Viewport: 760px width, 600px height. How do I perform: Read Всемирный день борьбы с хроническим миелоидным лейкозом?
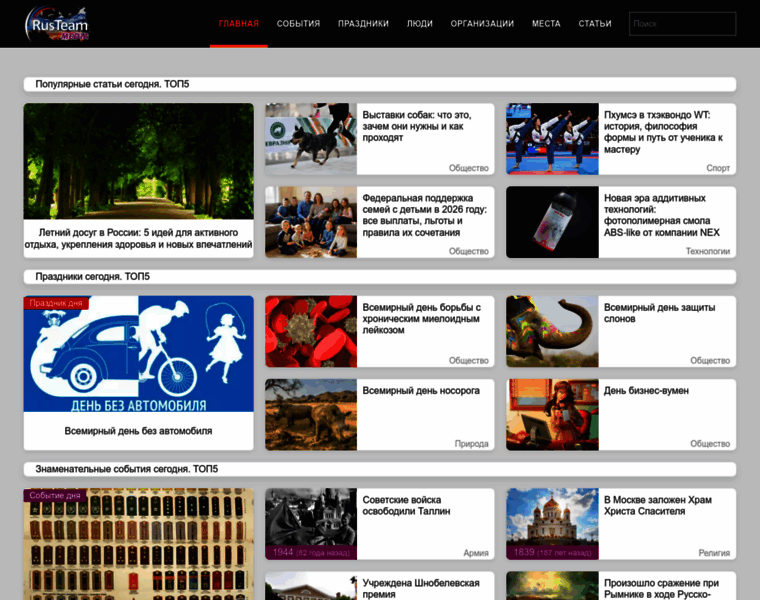point(421,319)
